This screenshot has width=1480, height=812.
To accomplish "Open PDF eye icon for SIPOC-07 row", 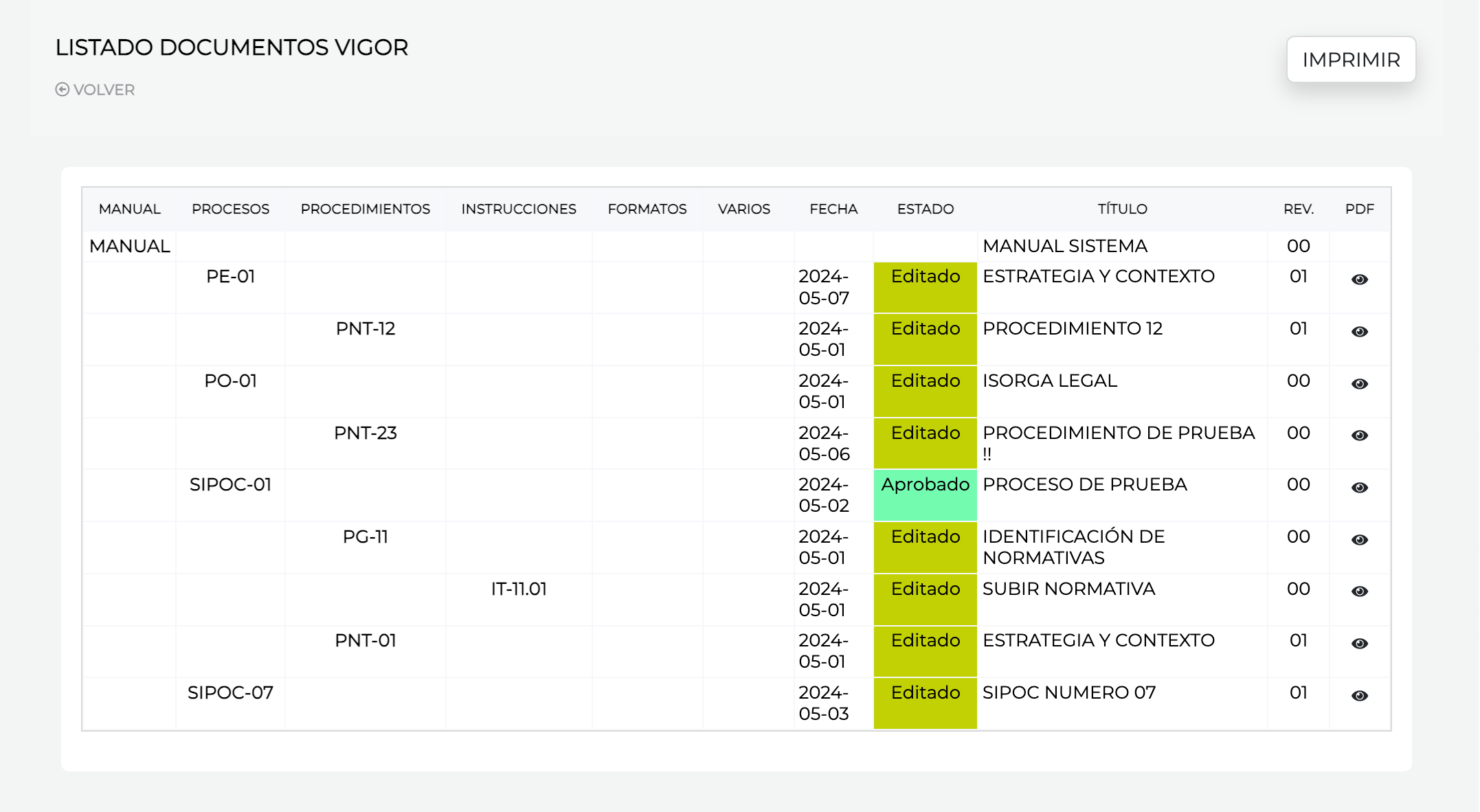I will point(1359,696).
